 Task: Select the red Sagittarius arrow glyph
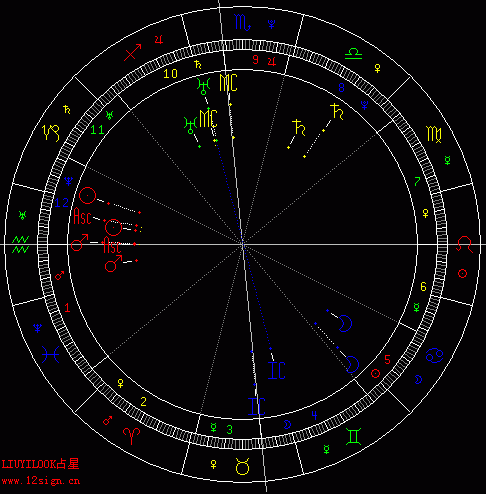pyautogui.click(x=133, y=52)
